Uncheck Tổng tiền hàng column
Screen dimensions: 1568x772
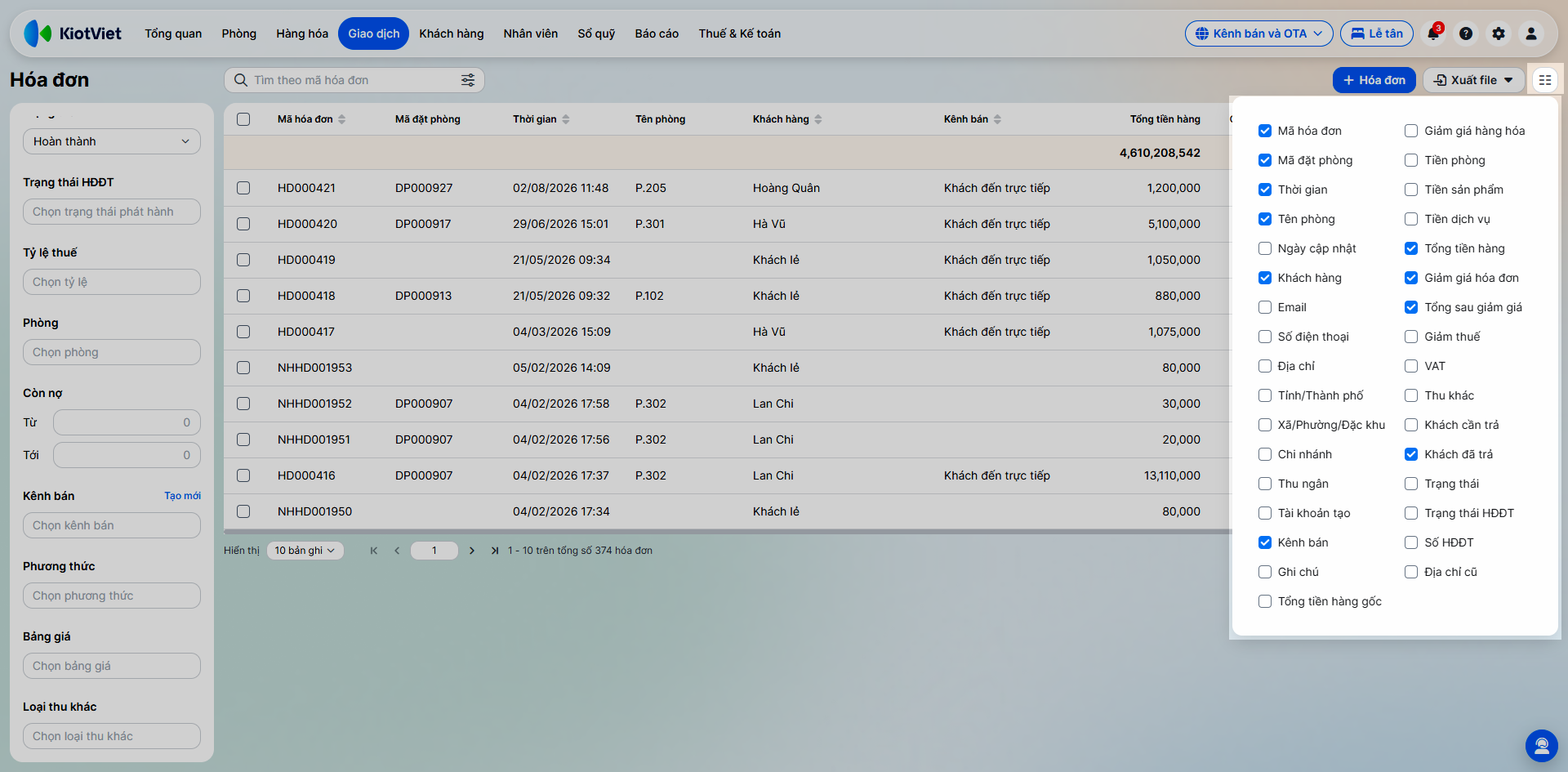tap(1411, 248)
